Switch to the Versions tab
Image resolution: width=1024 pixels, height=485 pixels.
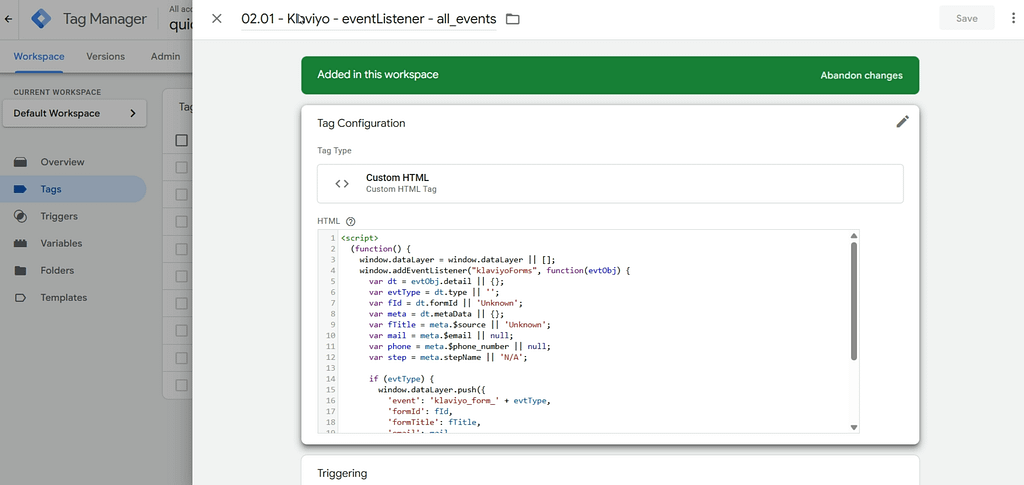[x=106, y=56]
